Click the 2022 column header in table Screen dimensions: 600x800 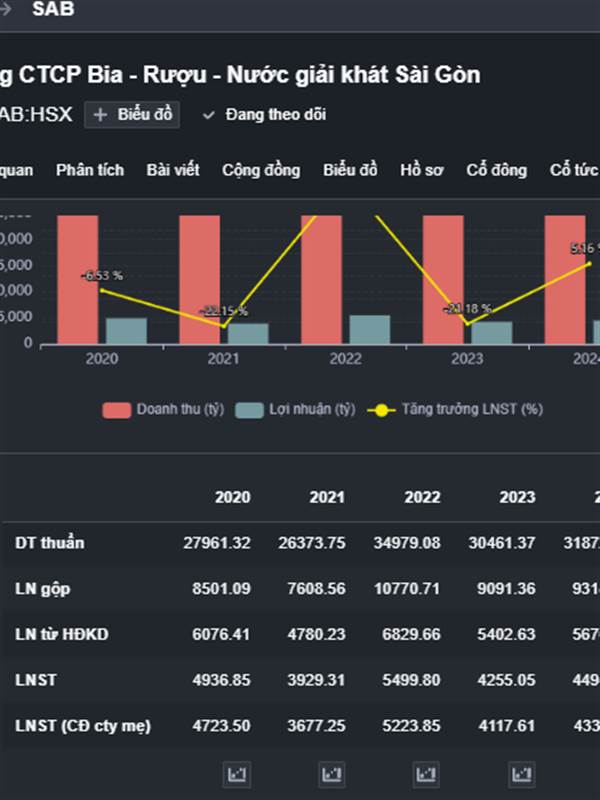422,497
